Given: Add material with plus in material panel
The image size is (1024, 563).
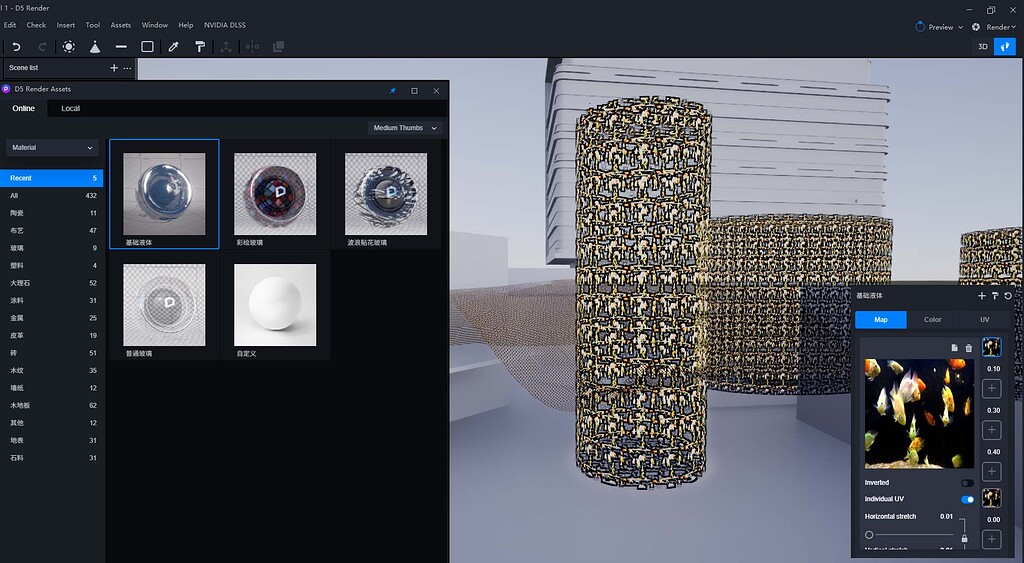Looking at the screenshot, I should tap(982, 296).
